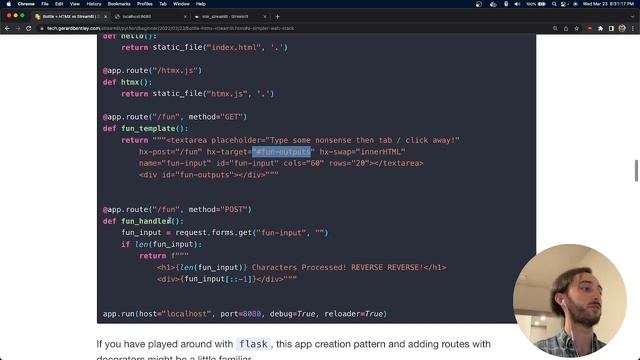Open Spotlight search in menu bar
This screenshot has width=640, height=360.
click(x=554, y=4)
